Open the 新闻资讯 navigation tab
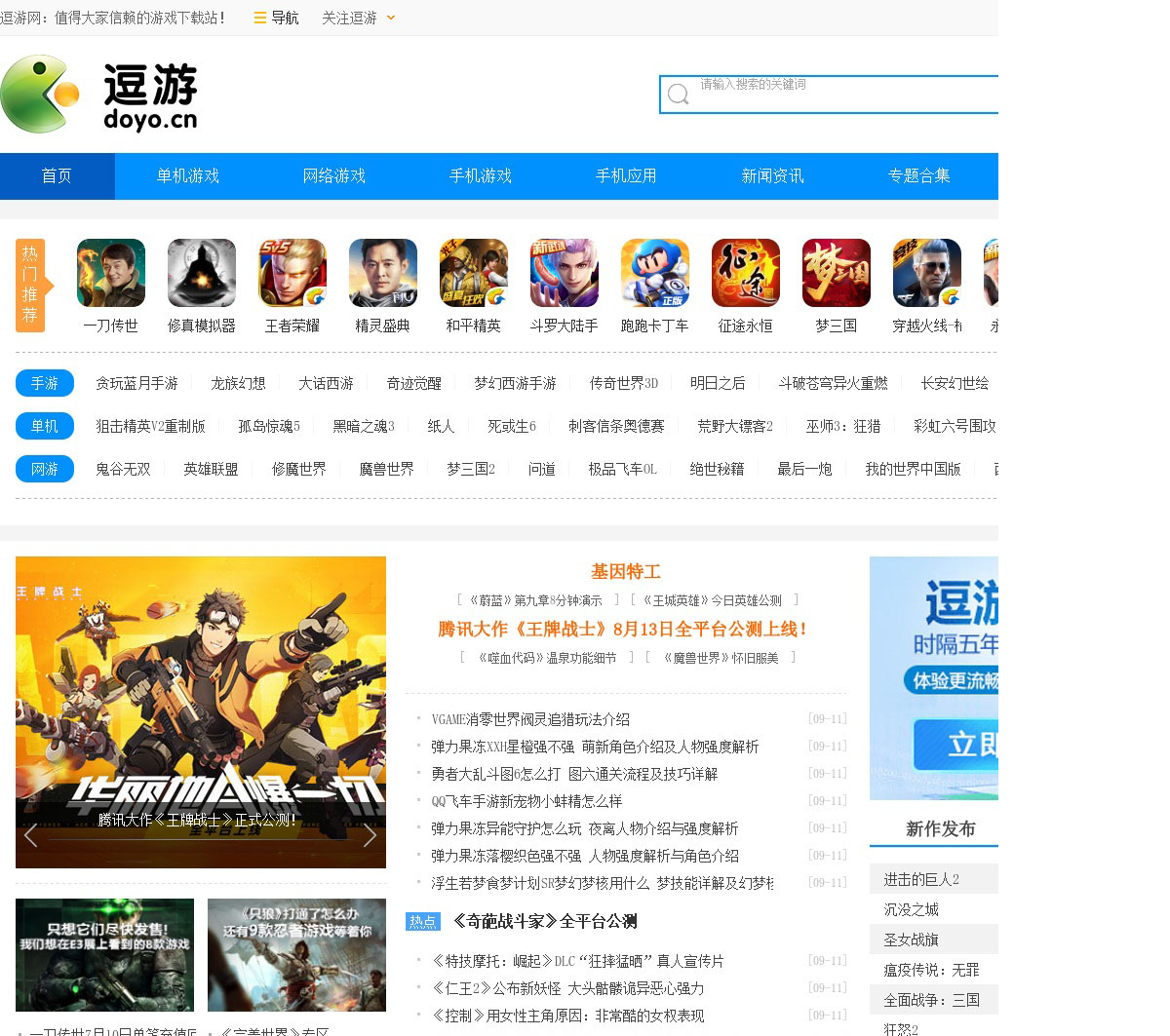The height and width of the screenshot is (1036, 1170). click(773, 176)
